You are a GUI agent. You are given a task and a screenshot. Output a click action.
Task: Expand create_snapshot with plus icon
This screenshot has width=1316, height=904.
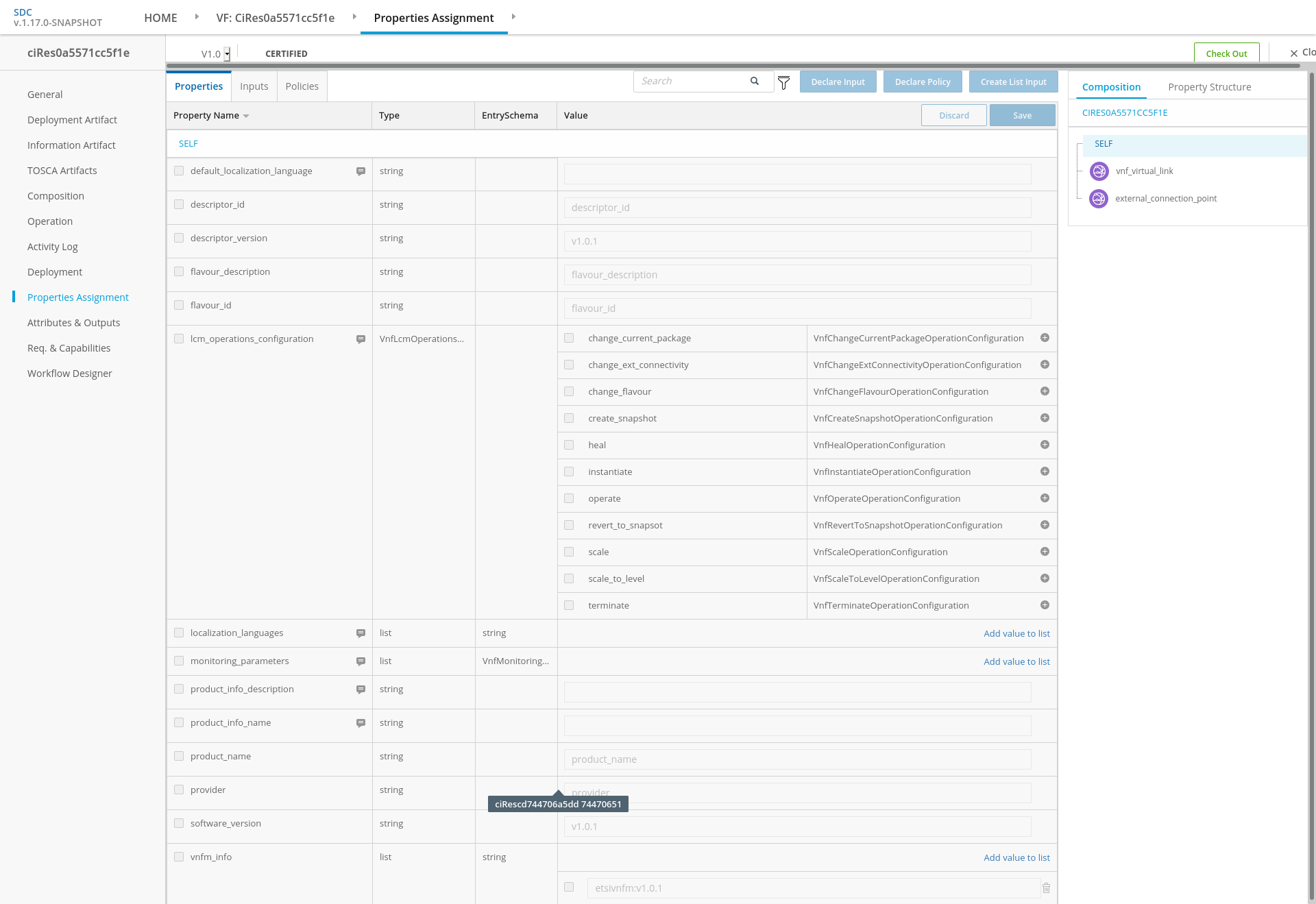coord(1045,418)
